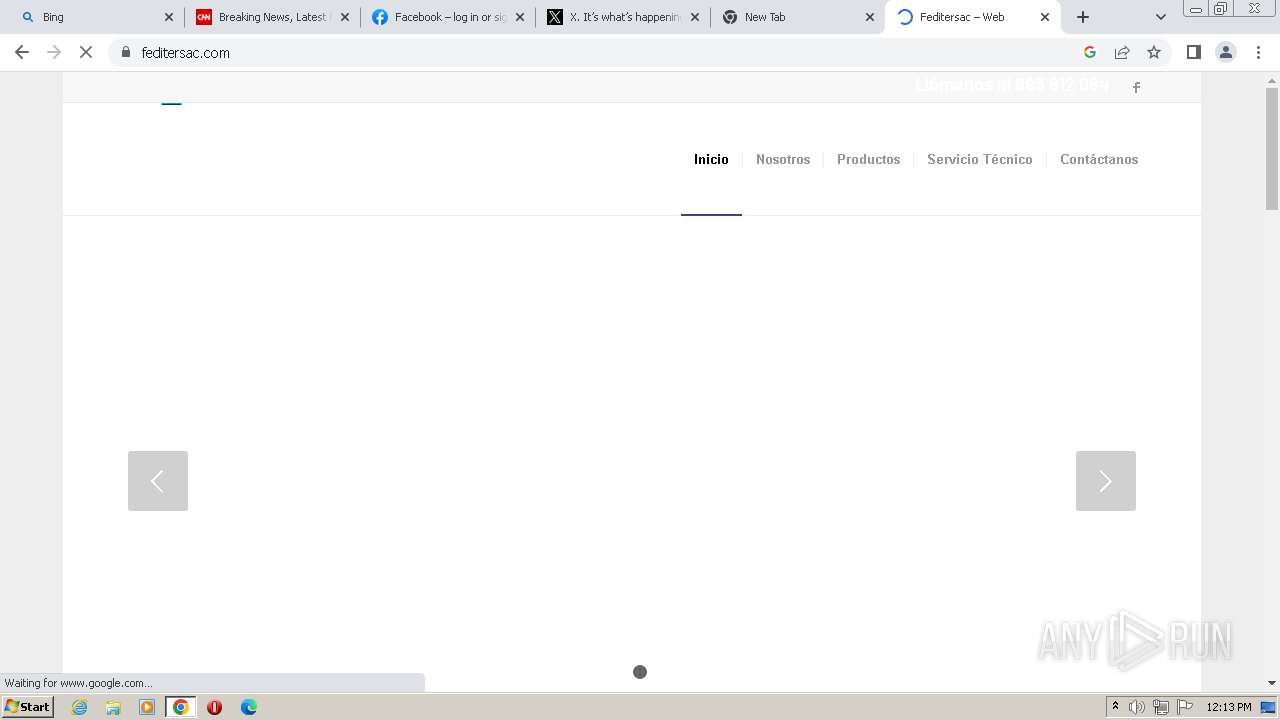This screenshot has width=1280, height=720.
Task: Visit the site's Facebook page icon
Action: tap(1136, 87)
